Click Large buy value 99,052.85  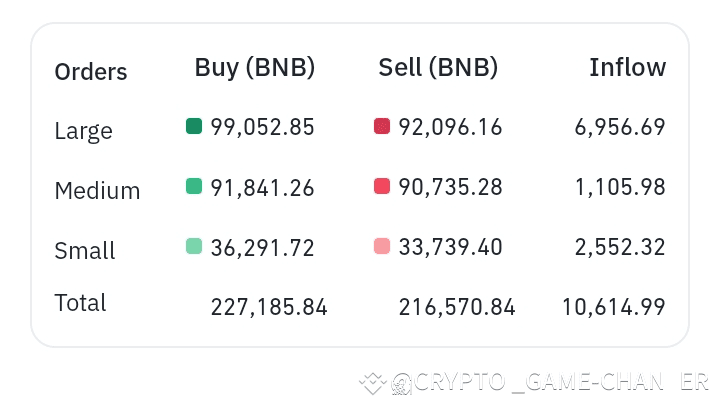262,127
